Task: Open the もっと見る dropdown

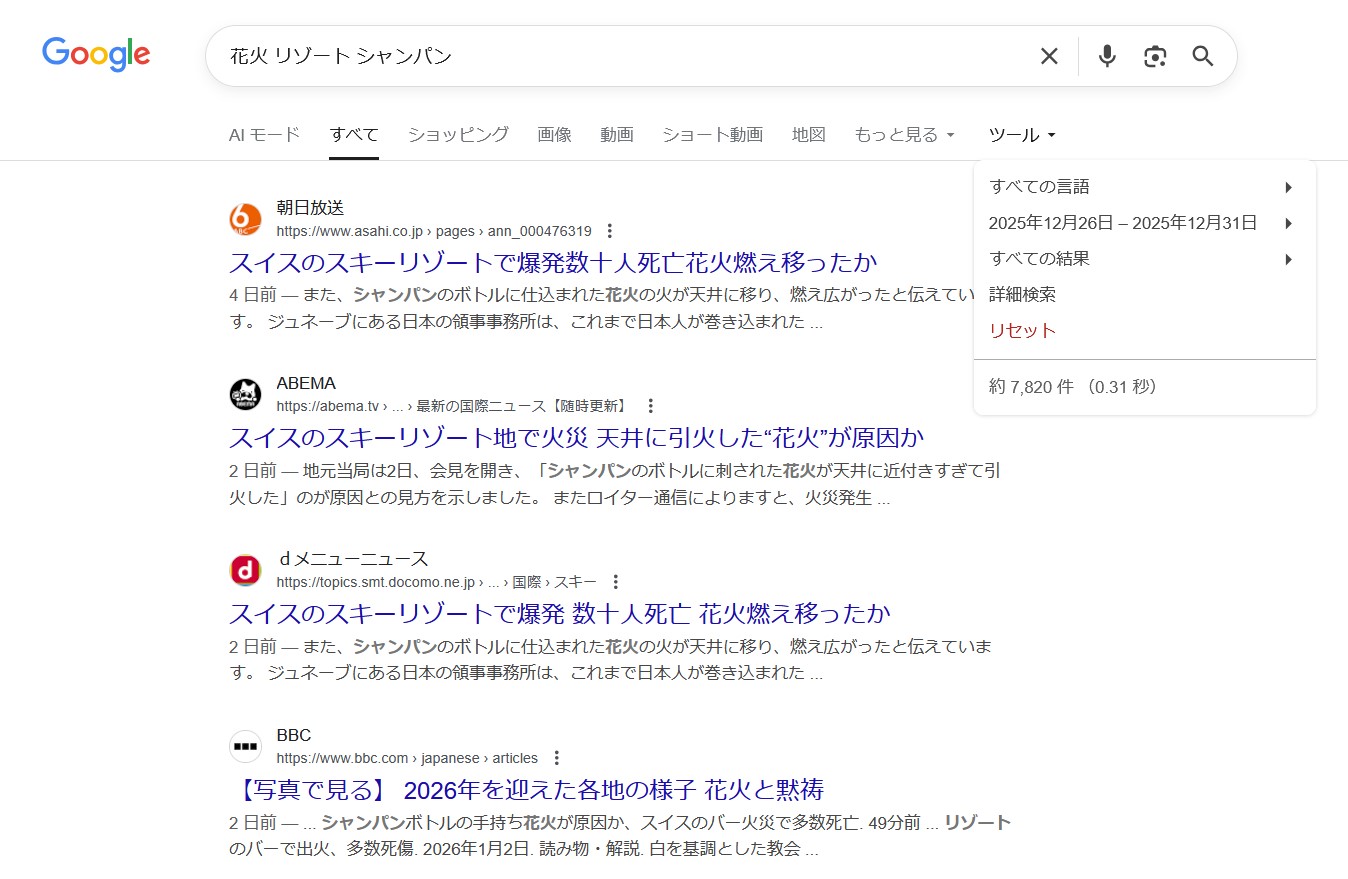Action: 904,135
